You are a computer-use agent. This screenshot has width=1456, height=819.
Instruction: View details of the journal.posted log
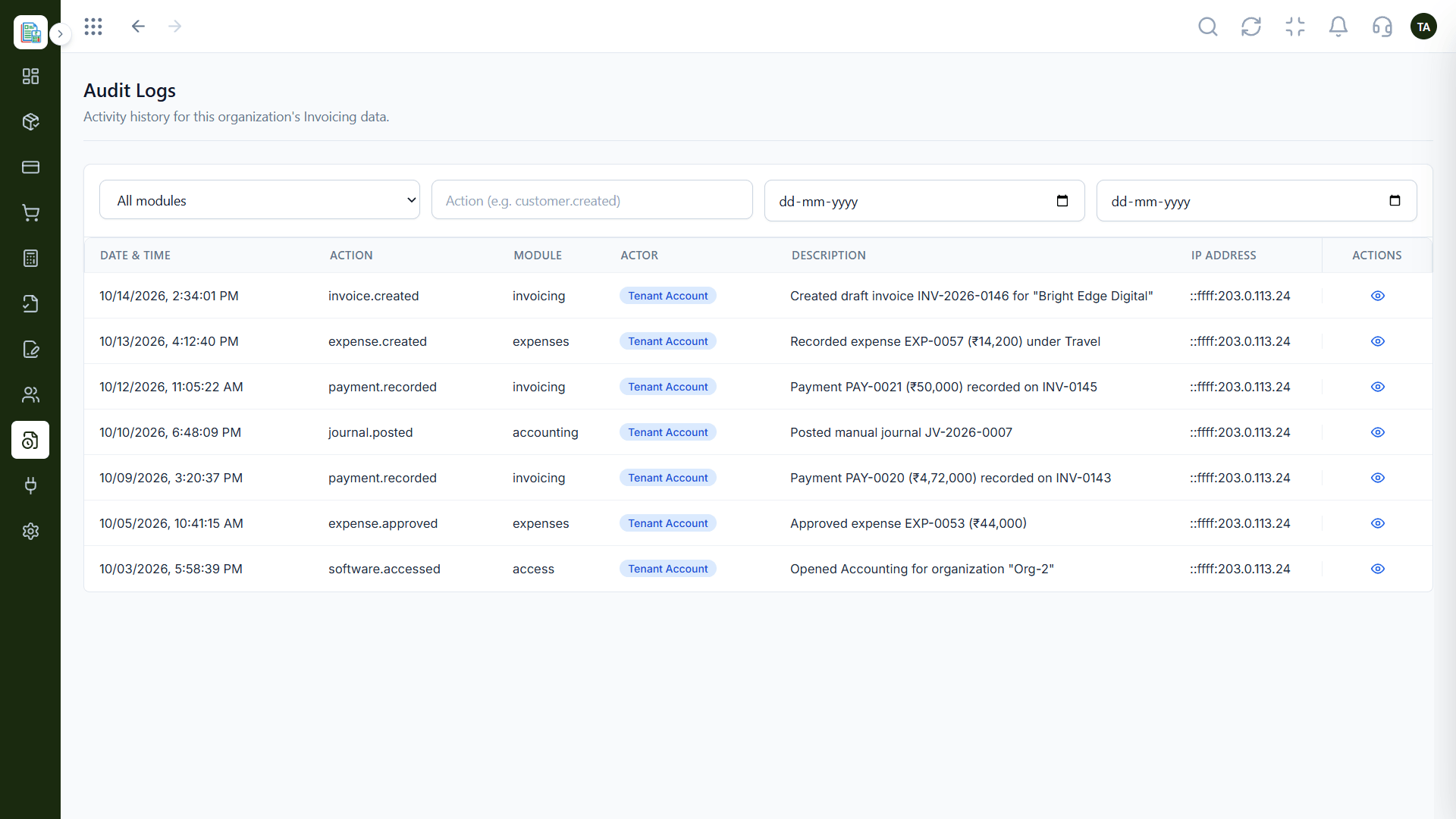point(1377,432)
